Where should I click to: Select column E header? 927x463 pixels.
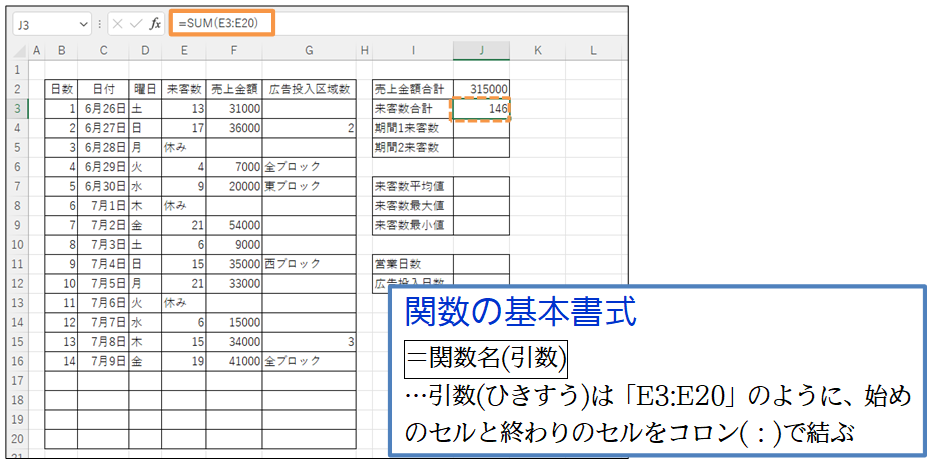184,50
